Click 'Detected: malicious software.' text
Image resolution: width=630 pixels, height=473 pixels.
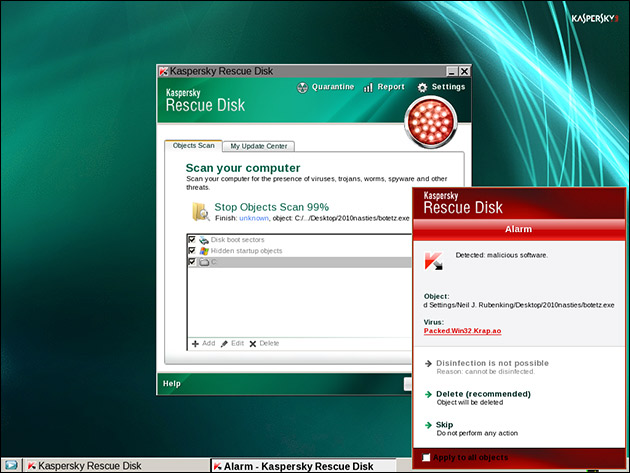501,255
